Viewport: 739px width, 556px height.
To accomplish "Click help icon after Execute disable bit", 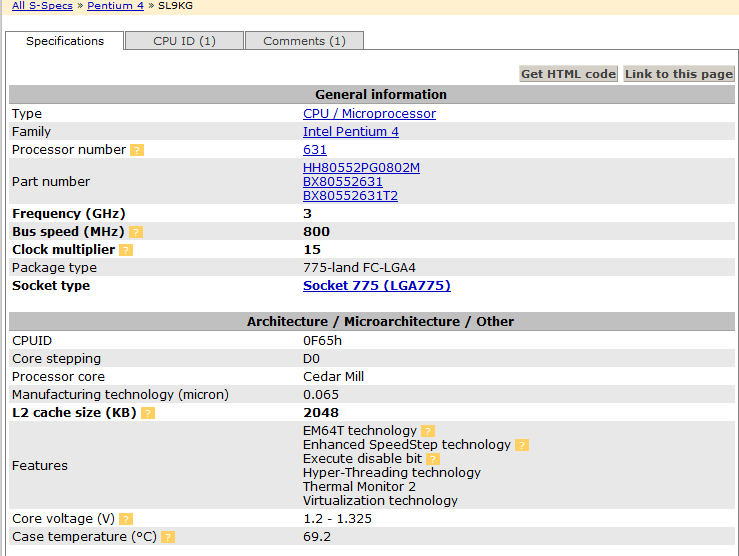I will pyautogui.click(x=433, y=459).
